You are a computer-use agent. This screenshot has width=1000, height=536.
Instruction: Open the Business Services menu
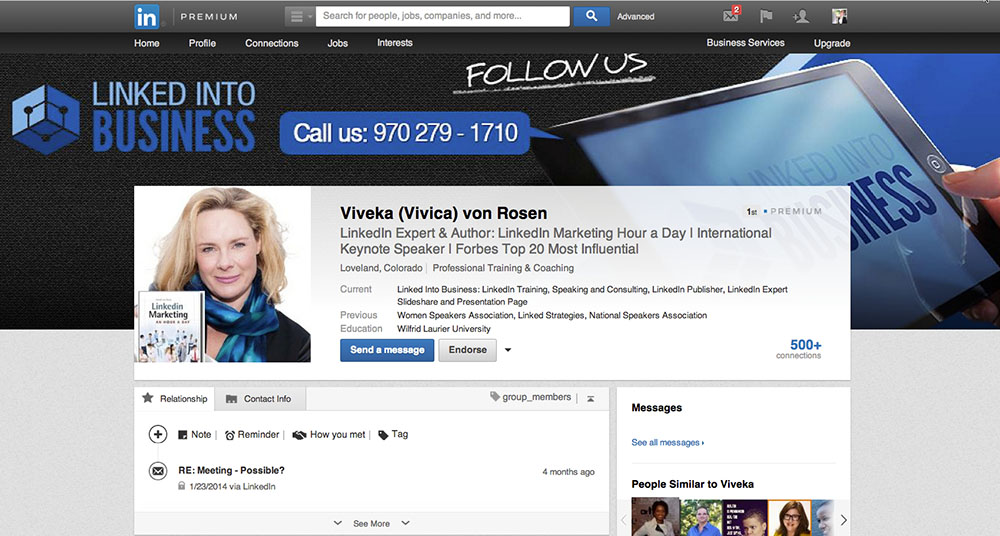coord(745,43)
